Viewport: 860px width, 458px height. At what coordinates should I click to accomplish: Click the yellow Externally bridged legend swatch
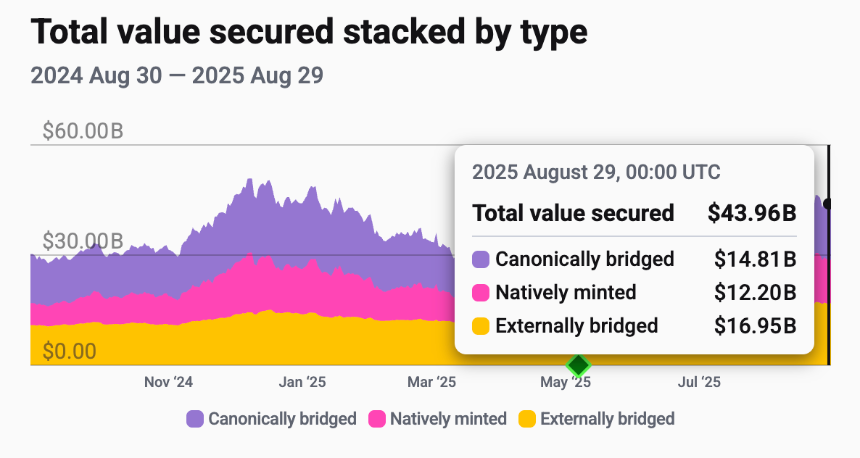click(x=527, y=419)
